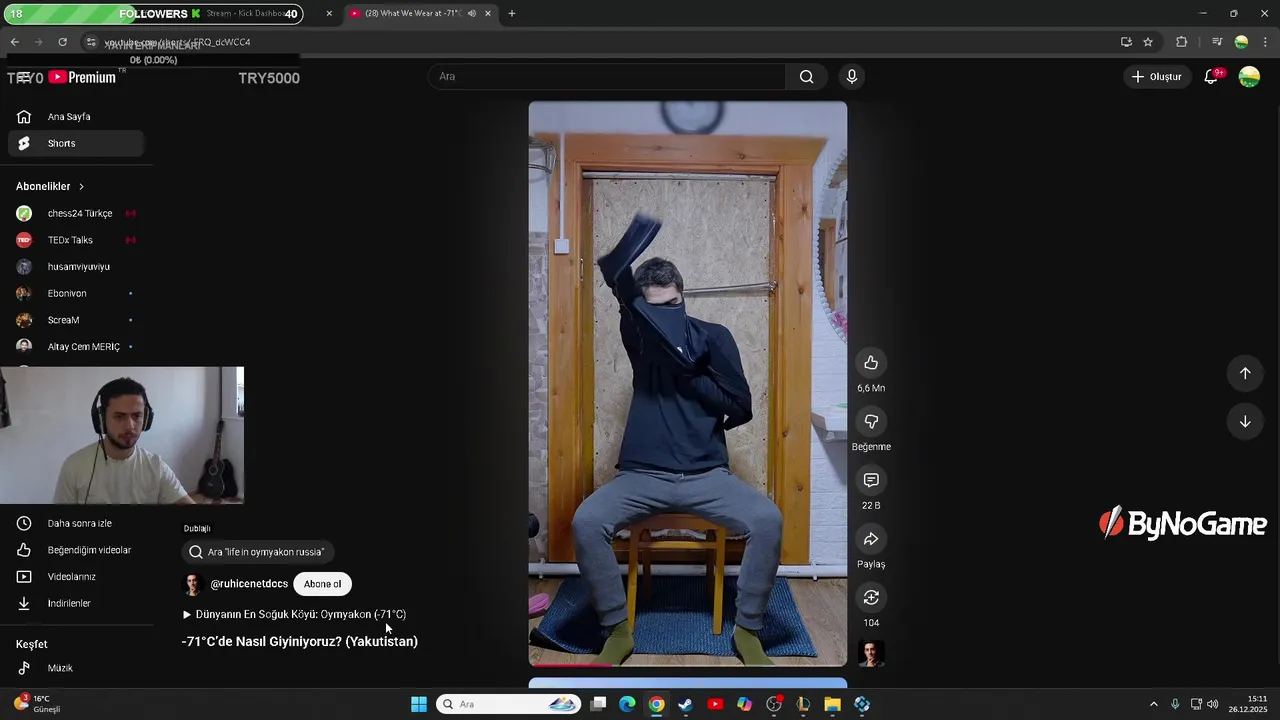
Task: Subscribe with Abone ol button
Action: click(x=322, y=584)
